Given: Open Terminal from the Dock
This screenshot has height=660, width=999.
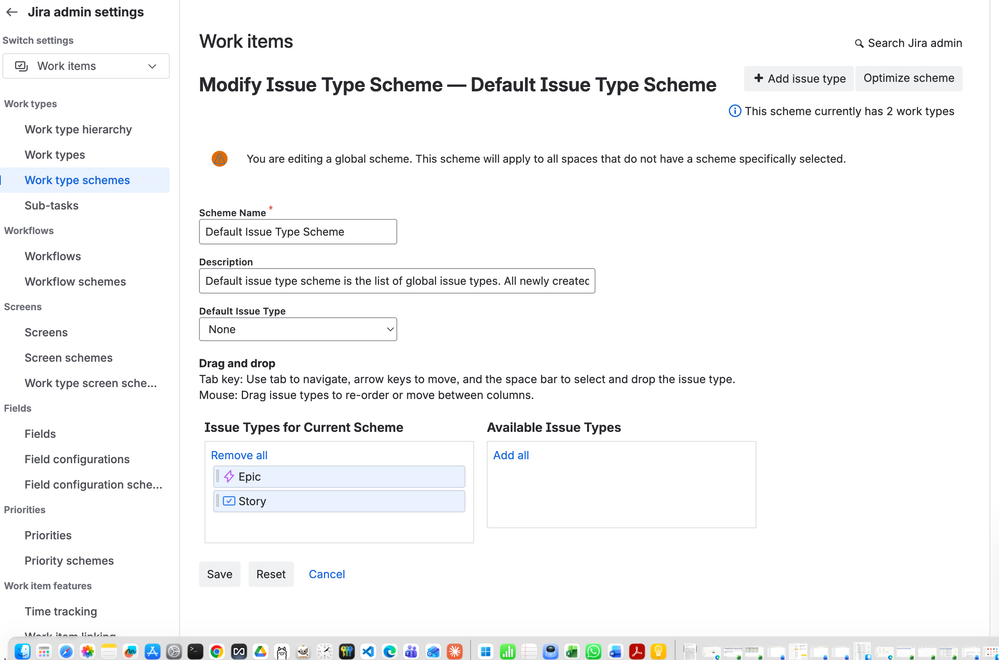Looking at the screenshot, I should point(195,651).
